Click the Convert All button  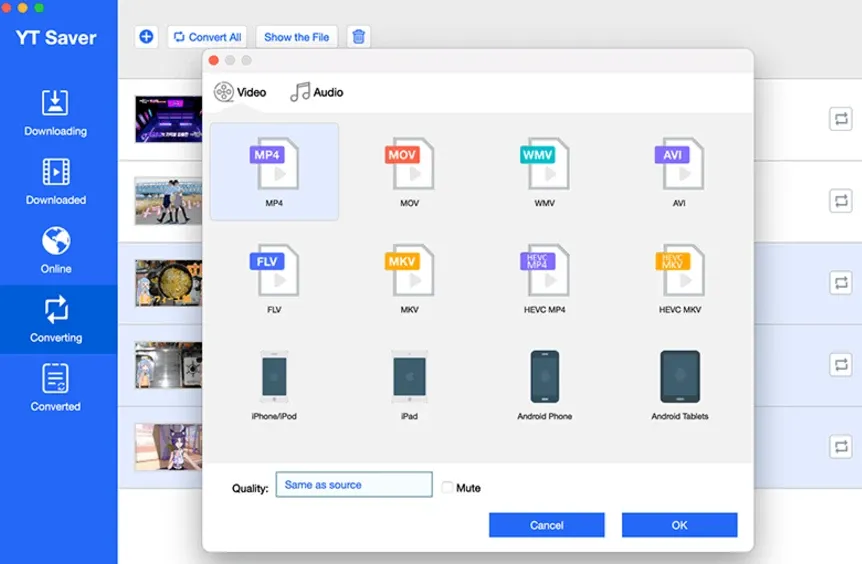(x=207, y=37)
